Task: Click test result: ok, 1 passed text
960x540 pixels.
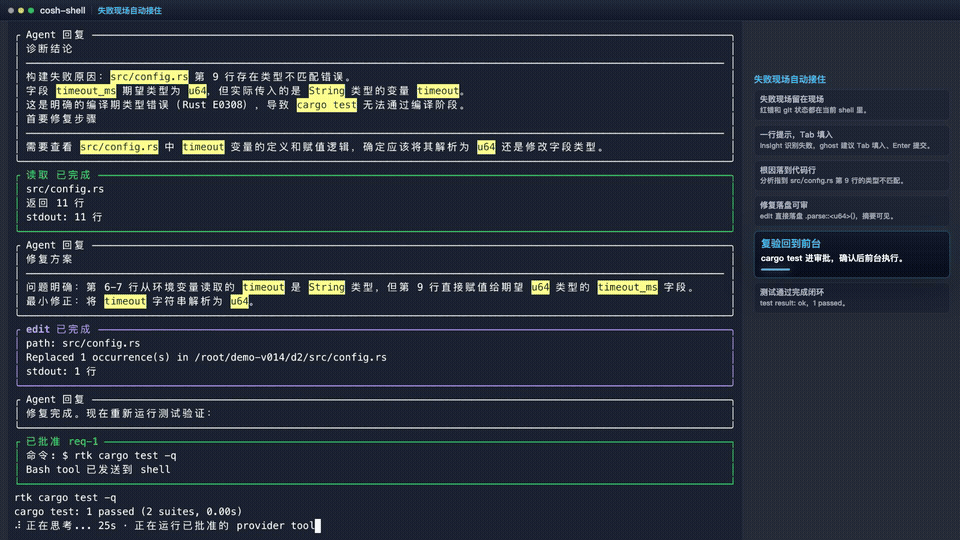Action: 803,304
